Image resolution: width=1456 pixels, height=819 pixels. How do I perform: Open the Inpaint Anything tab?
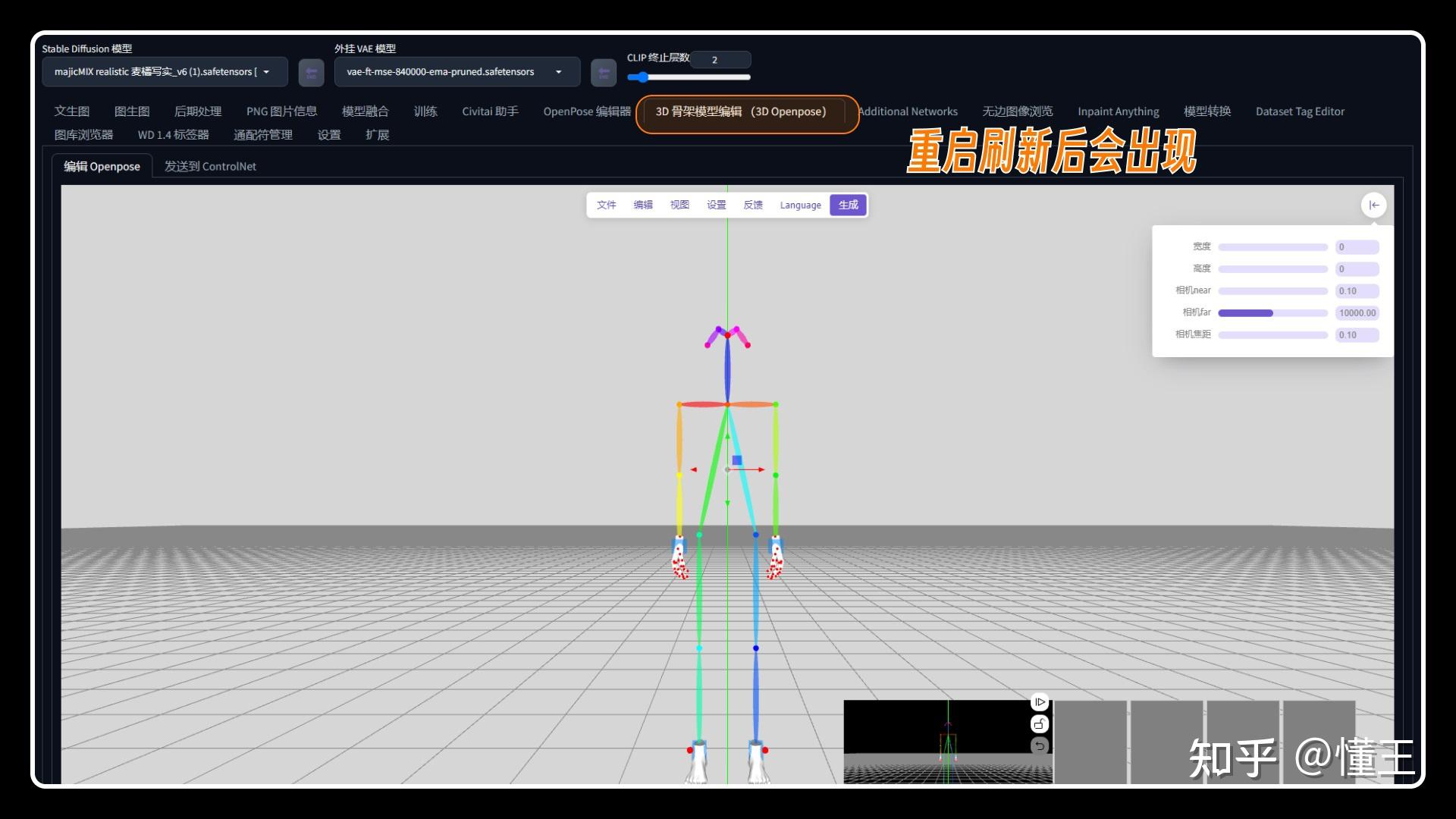point(1118,111)
